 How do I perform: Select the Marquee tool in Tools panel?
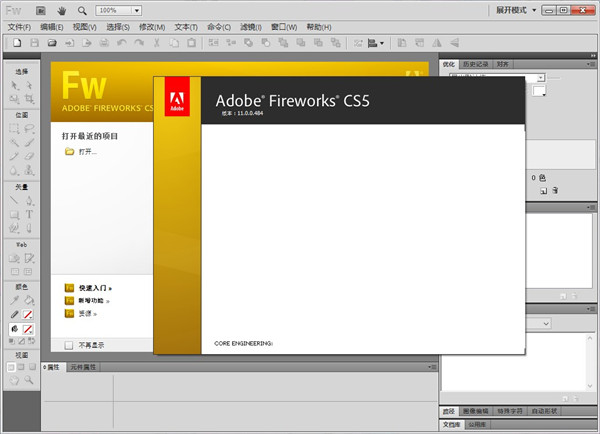(15, 129)
